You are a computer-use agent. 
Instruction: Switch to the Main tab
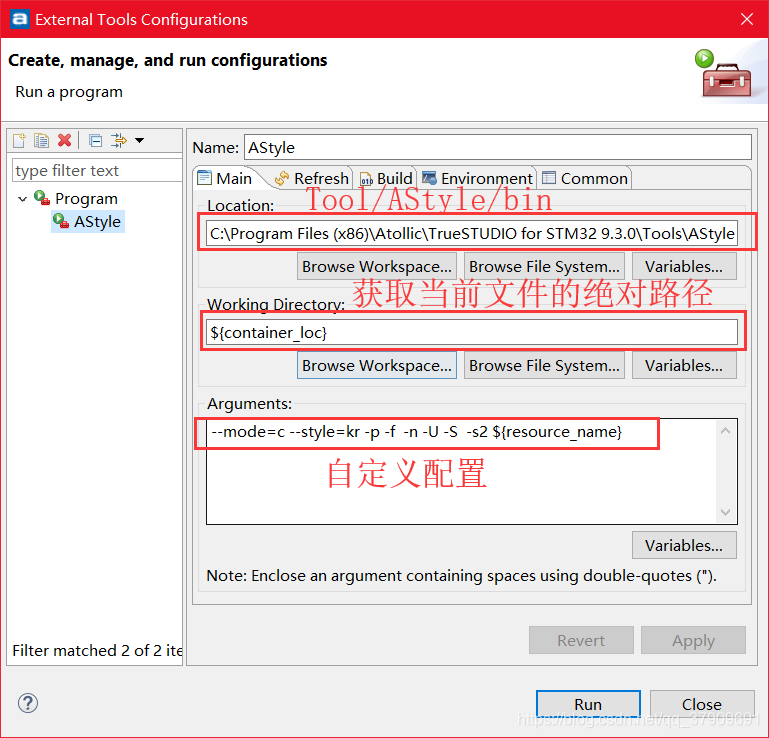(x=225, y=178)
